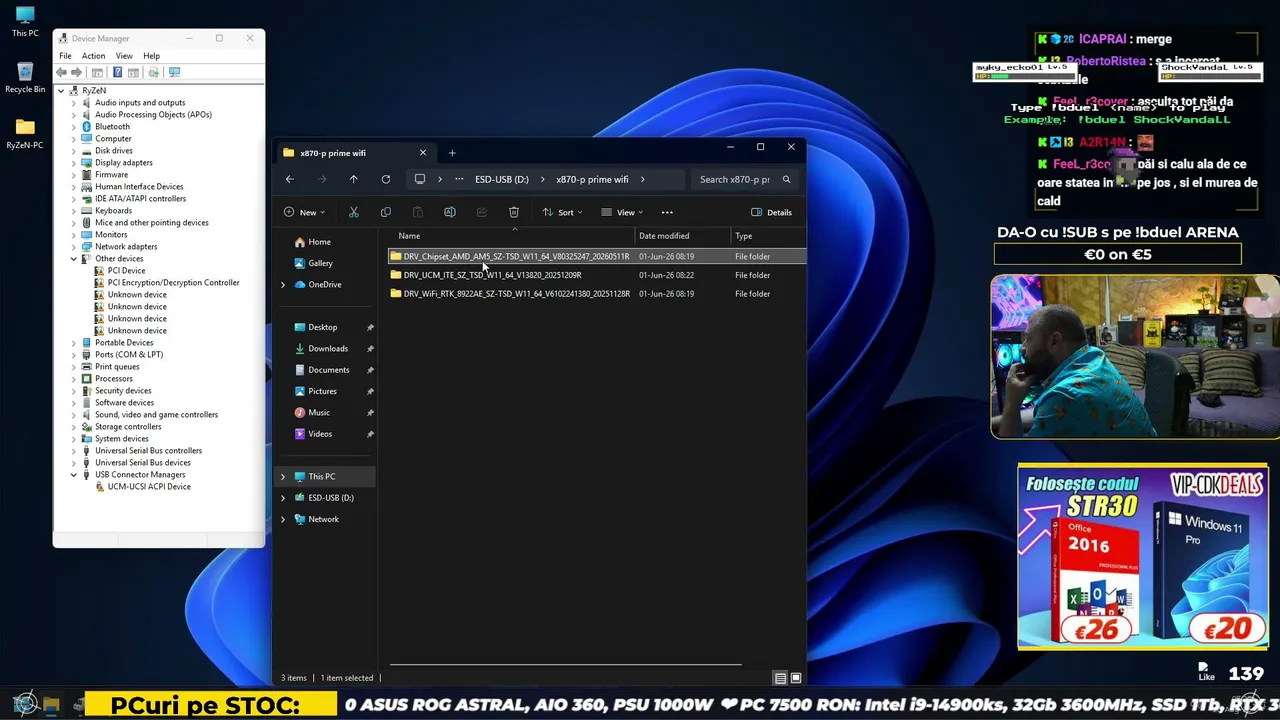Sort files by the Type column header
Viewport: 1280px width, 720px height.
[744, 236]
